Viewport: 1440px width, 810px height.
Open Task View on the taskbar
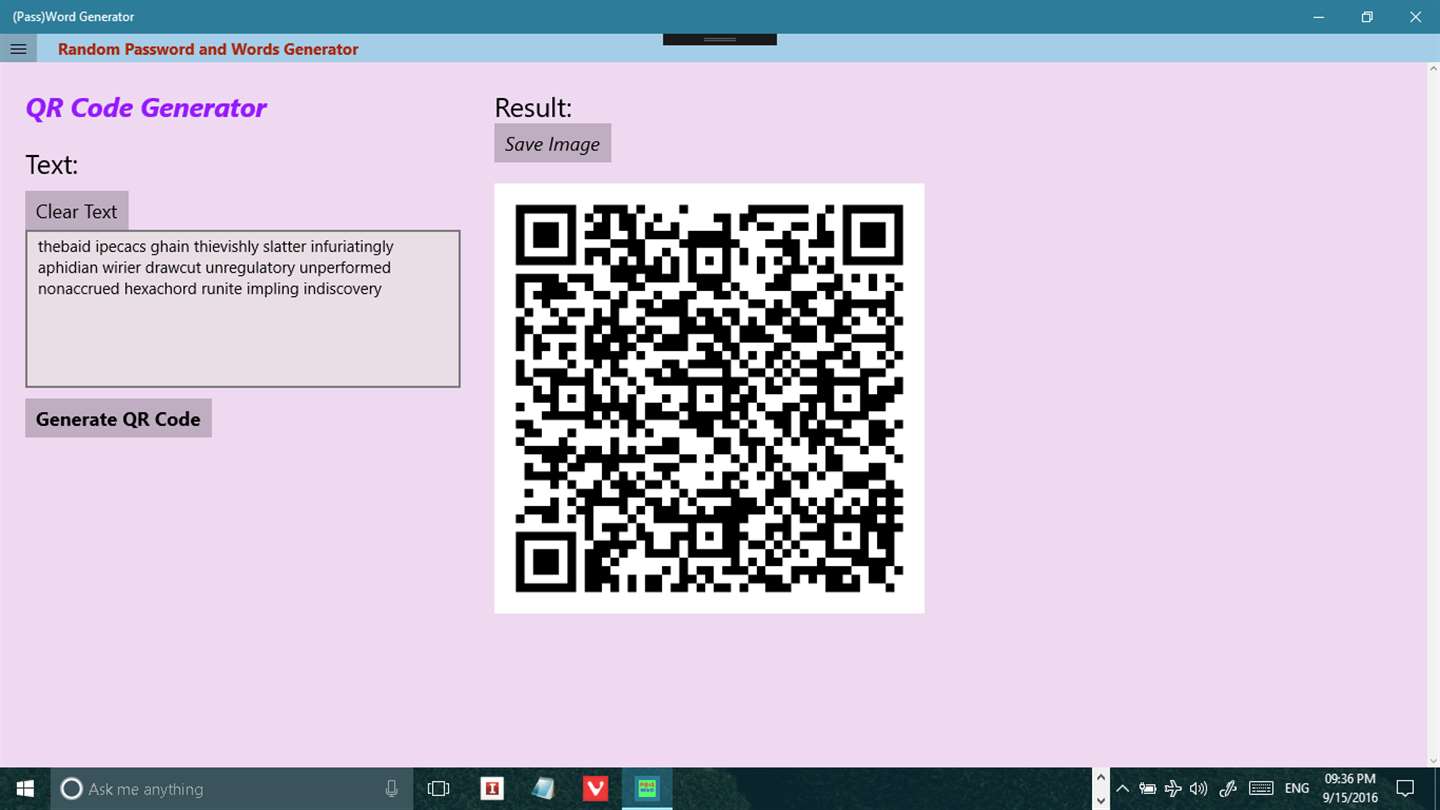(438, 789)
